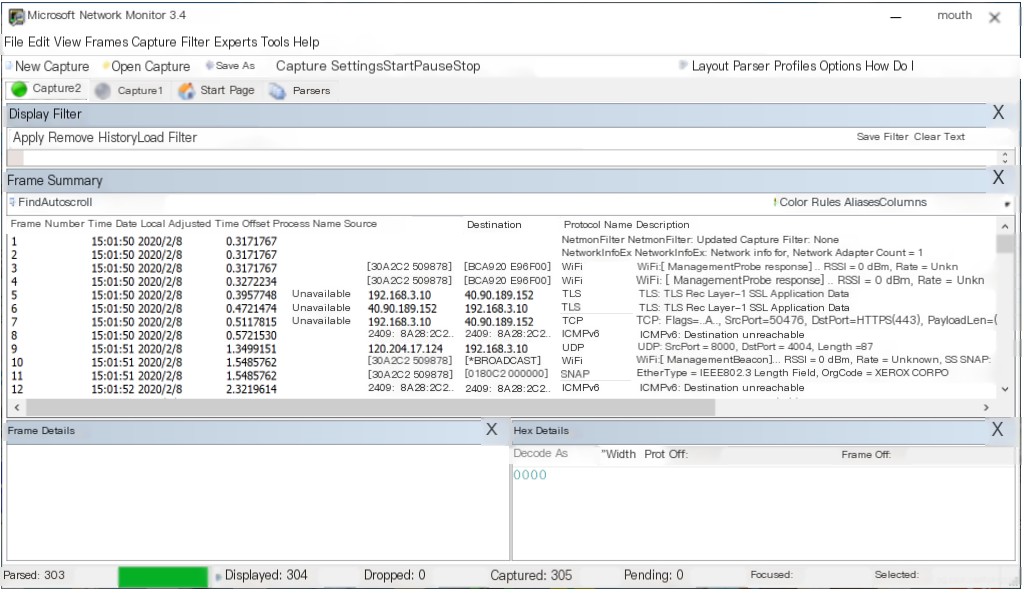
Task: Click frame list scrollbar up arrow
Action: pos(1005,227)
